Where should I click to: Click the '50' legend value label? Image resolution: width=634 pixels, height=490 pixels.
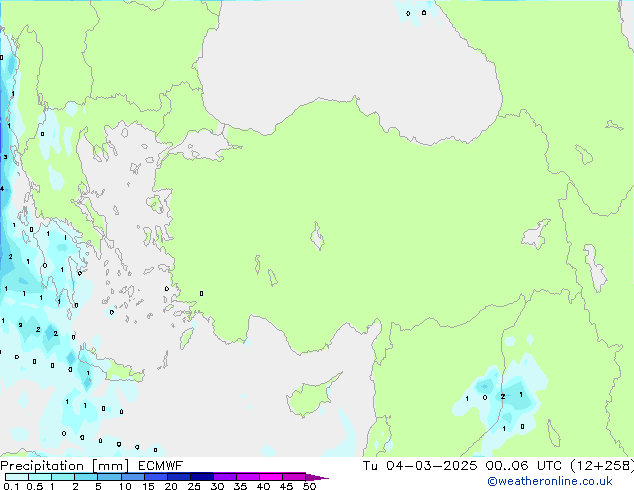(x=309, y=486)
